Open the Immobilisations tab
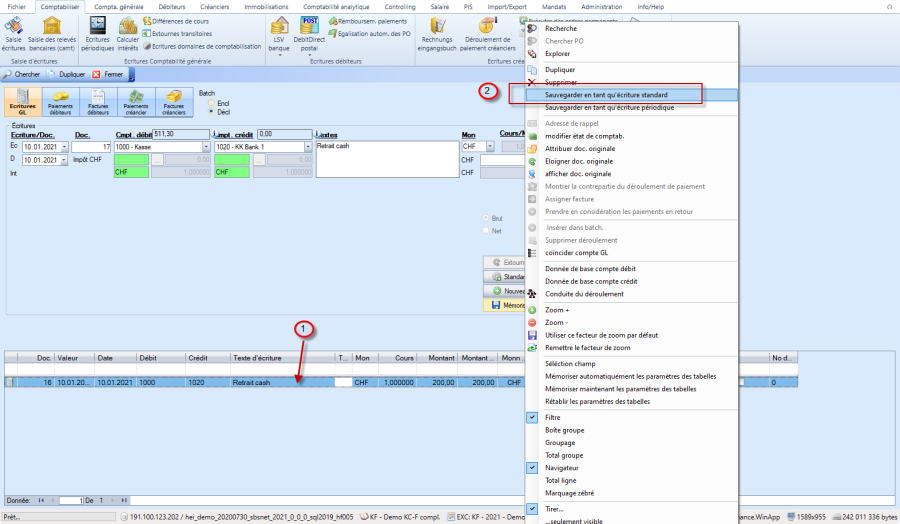The image size is (900, 524). pos(266,7)
